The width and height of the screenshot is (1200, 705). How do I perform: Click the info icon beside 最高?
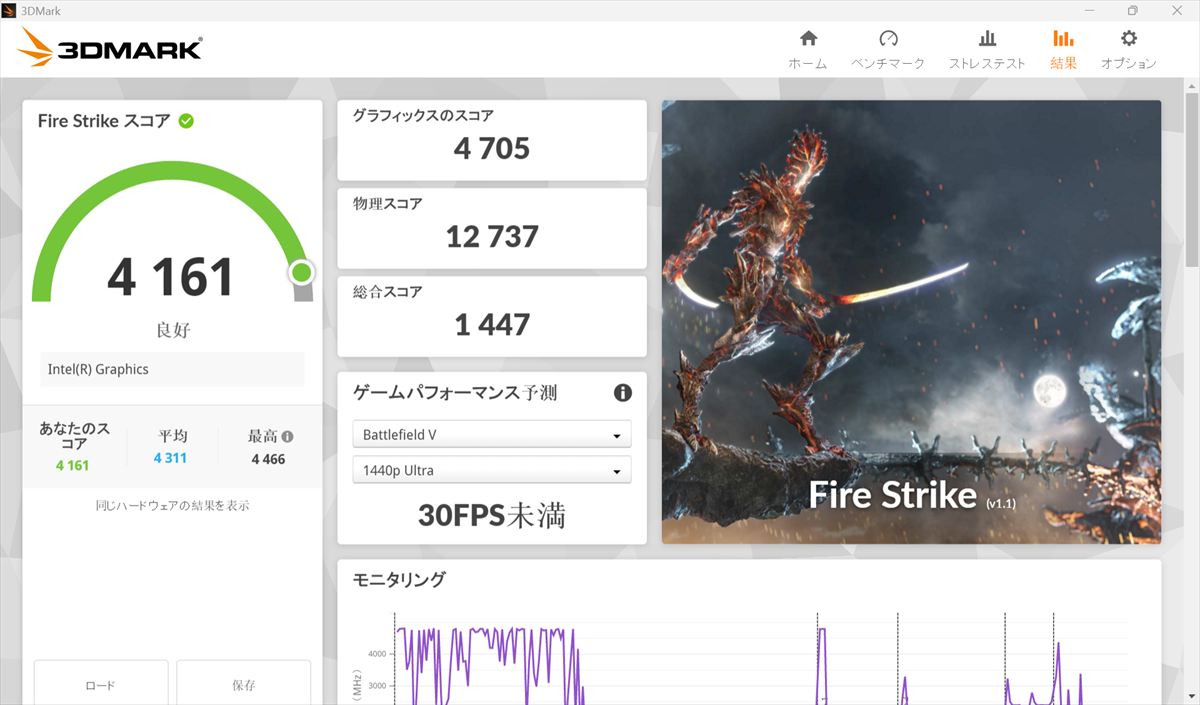(x=288, y=437)
